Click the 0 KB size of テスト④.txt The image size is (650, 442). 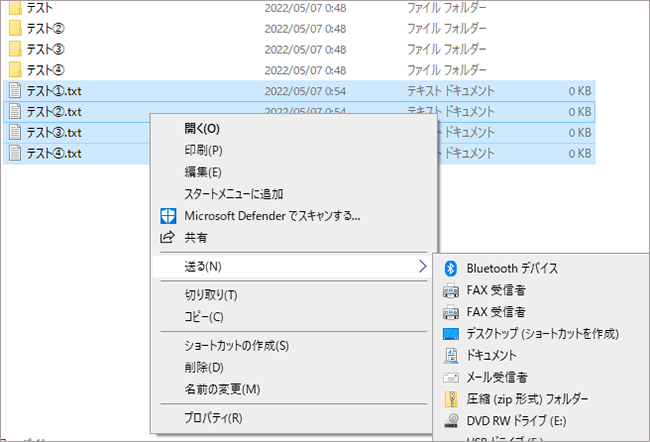pyautogui.click(x=580, y=153)
